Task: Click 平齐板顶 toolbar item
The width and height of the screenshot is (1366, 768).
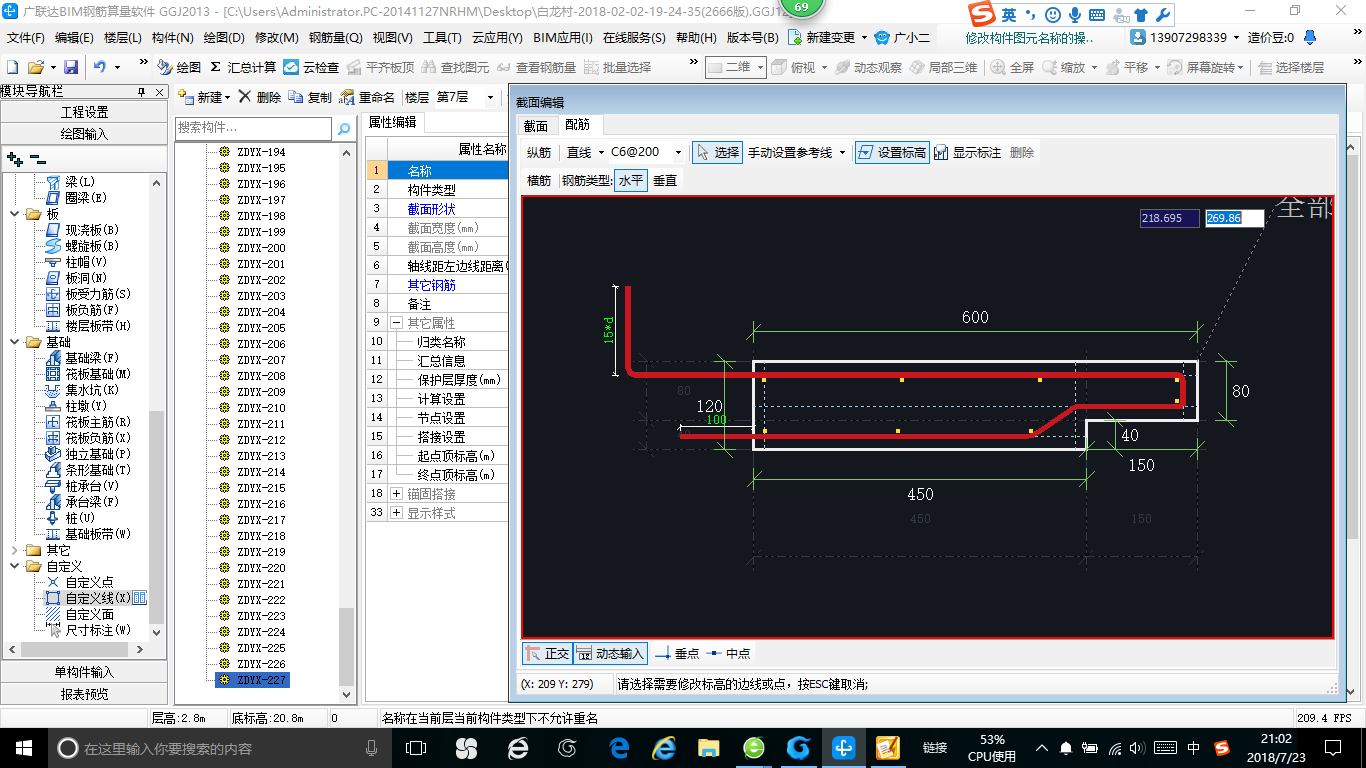Action: coord(380,67)
